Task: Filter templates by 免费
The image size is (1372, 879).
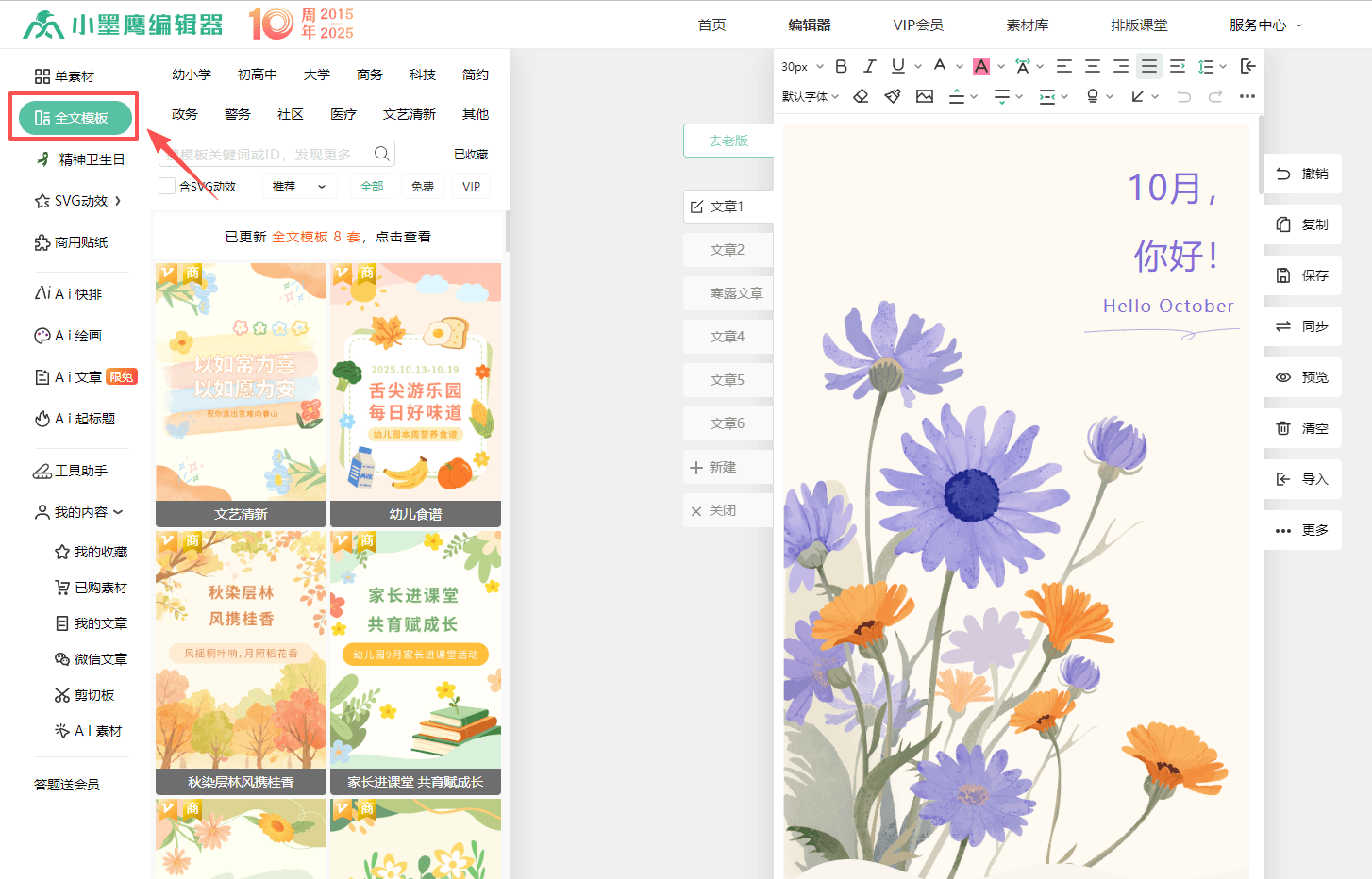Action: point(423,187)
